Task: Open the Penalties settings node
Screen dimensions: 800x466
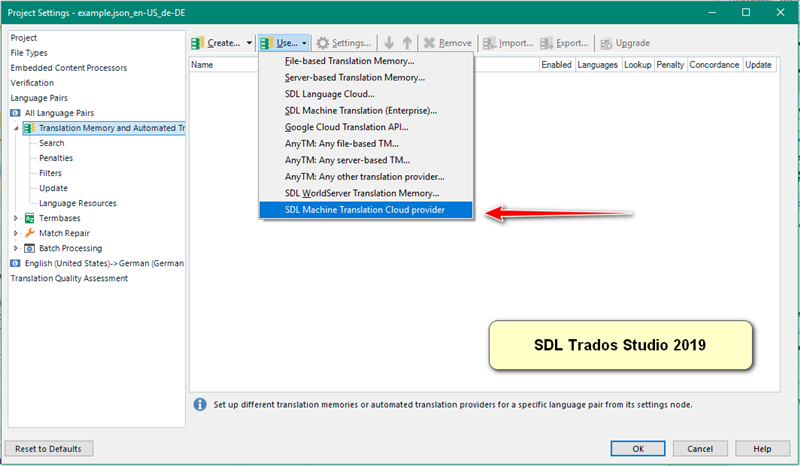Action: (56, 158)
